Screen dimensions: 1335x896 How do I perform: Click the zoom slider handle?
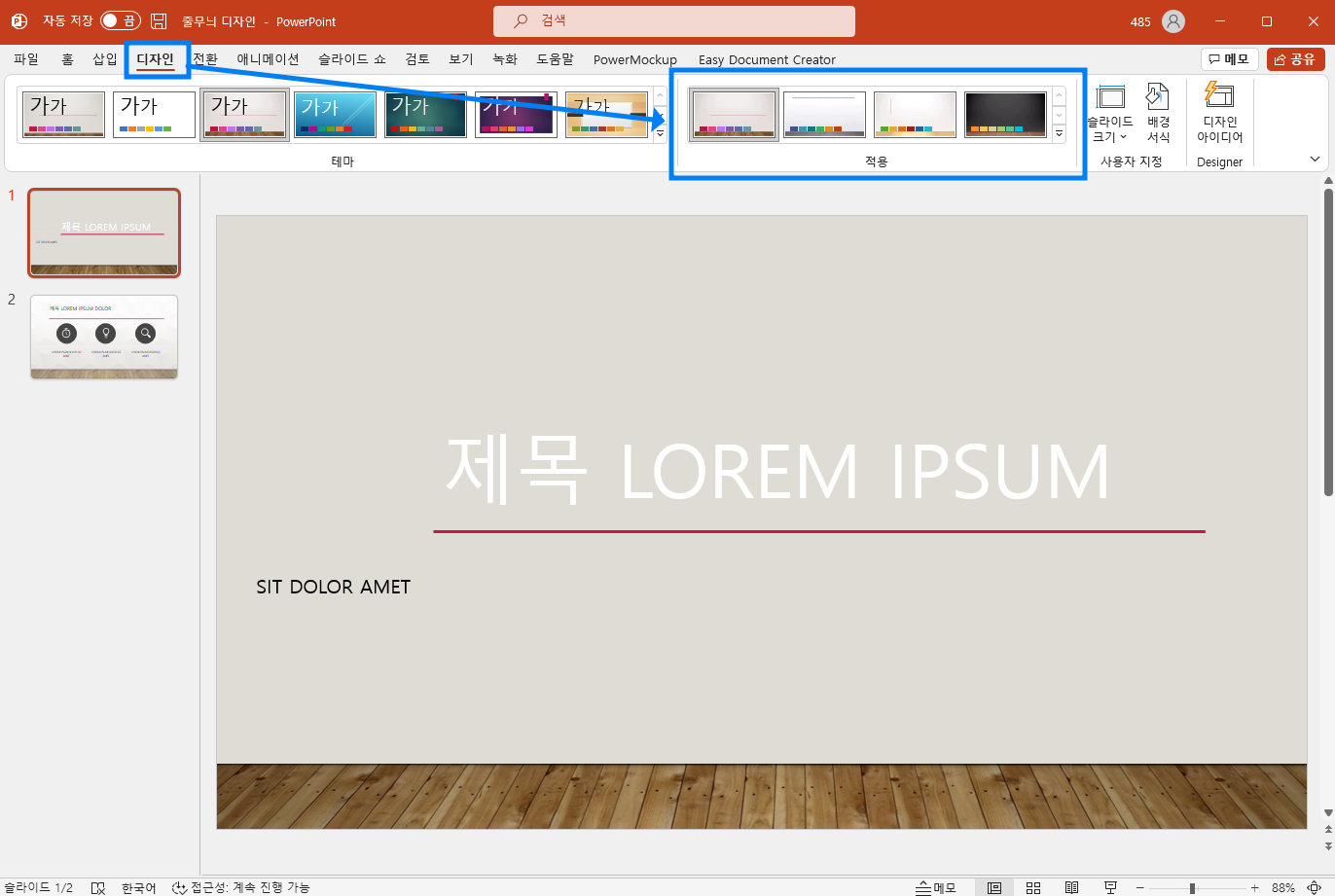click(1192, 887)
